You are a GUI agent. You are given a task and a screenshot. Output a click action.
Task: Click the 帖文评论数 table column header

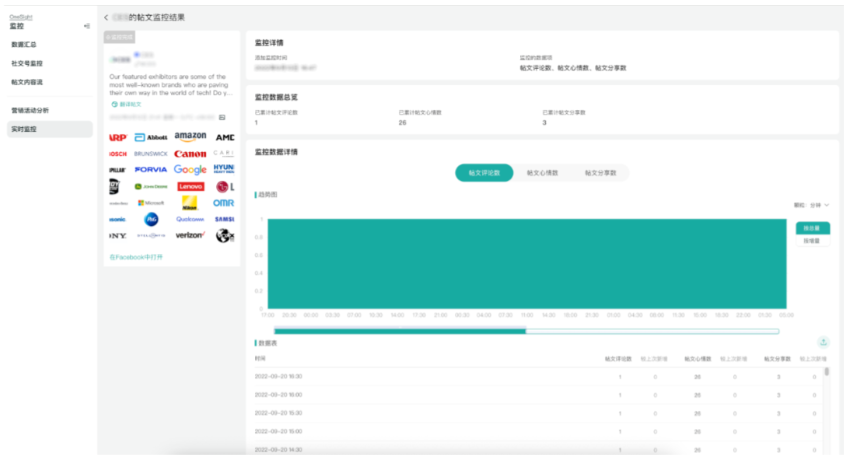click(x=618, y=359)
